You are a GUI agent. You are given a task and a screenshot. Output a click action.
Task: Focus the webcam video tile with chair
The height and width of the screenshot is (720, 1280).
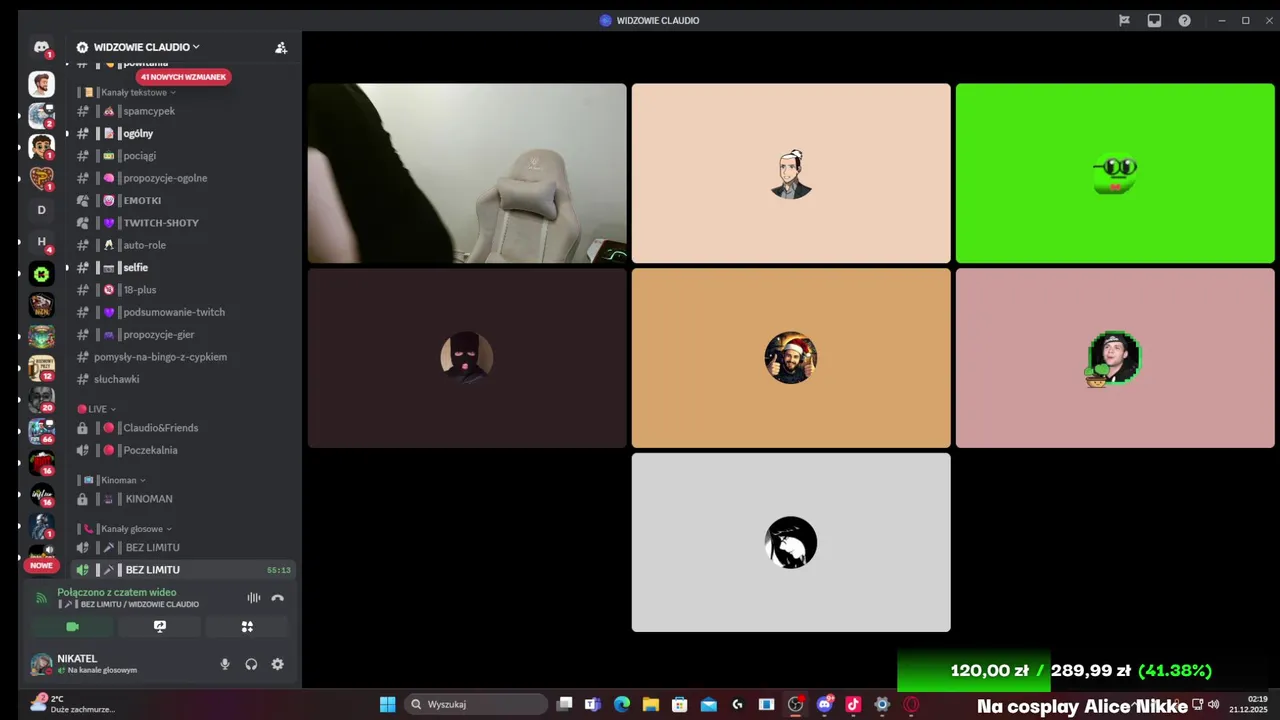coord(467,173)
